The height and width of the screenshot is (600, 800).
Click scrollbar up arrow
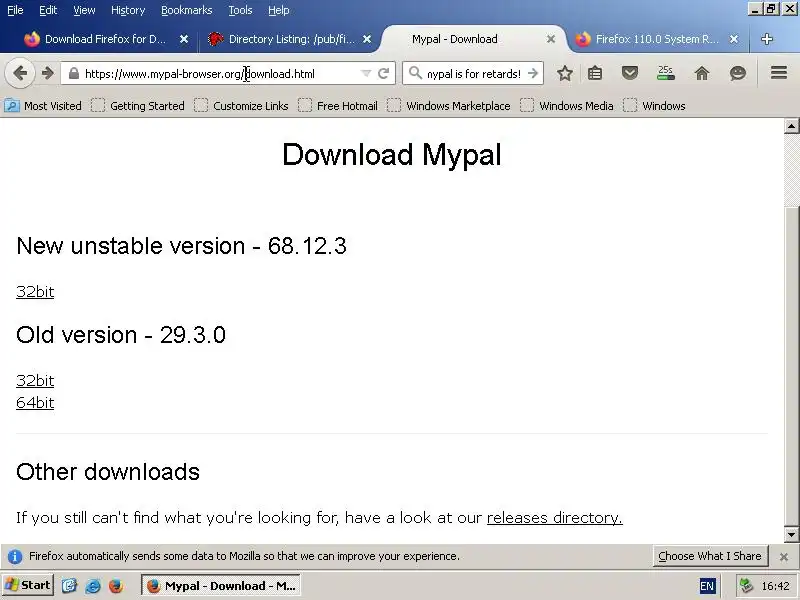click(791, 126)
